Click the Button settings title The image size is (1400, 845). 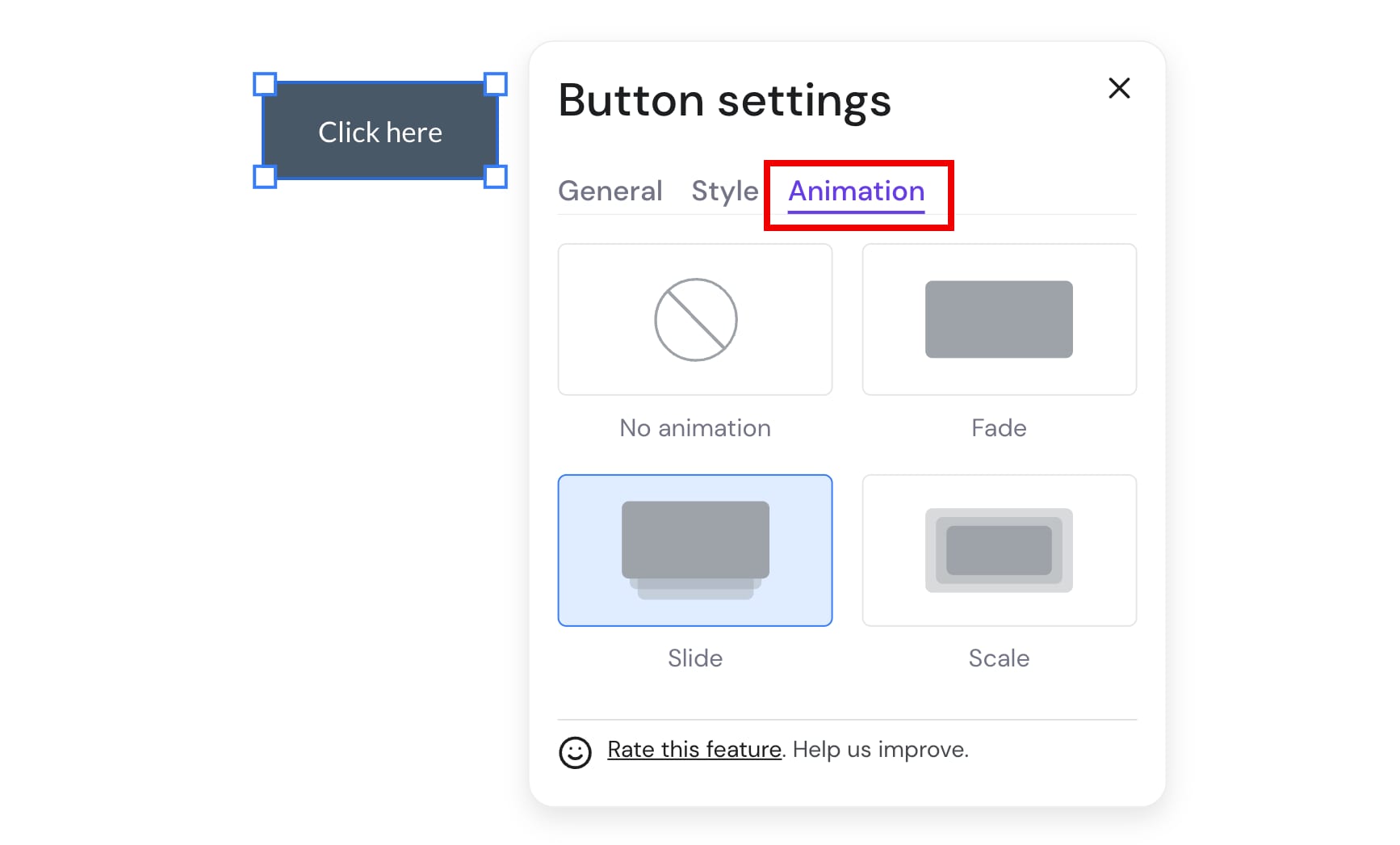(724, 100)
